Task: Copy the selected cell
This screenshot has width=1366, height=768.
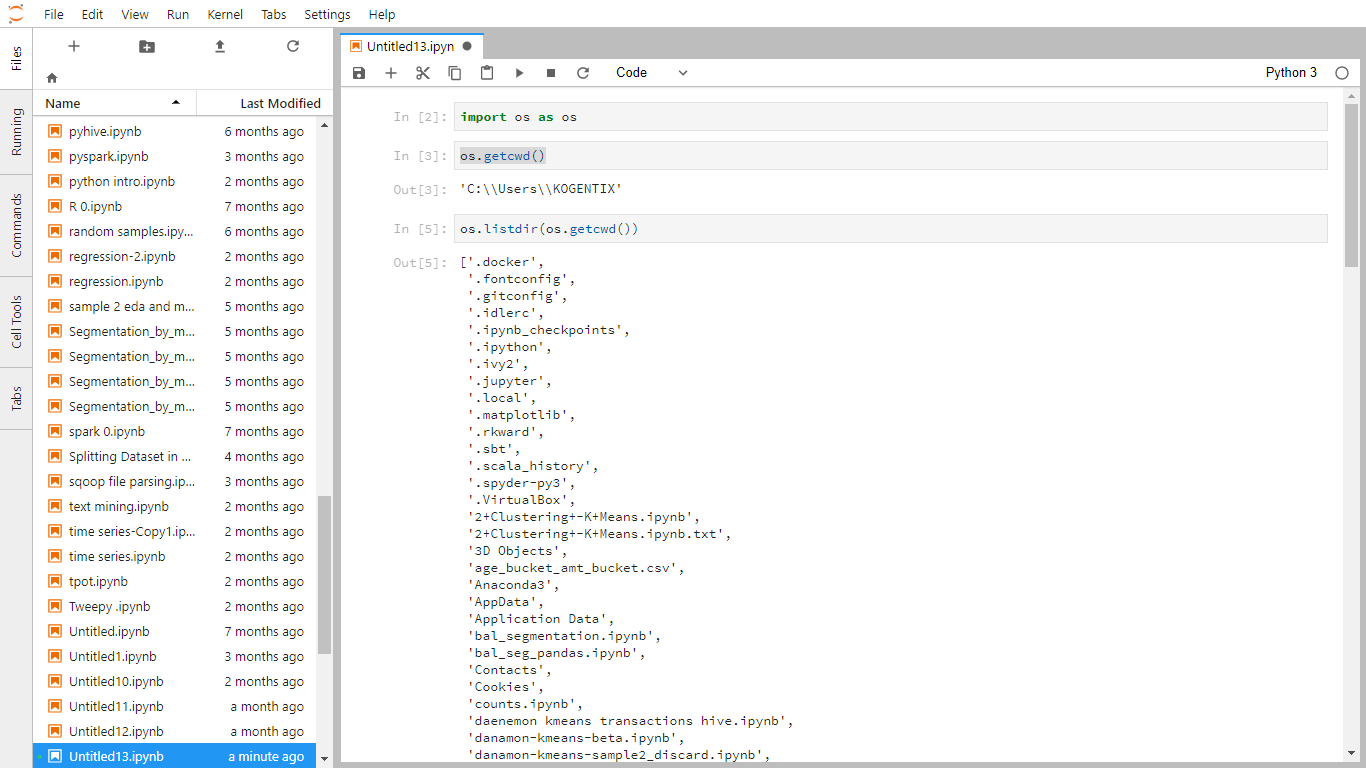Action: (455, 73)
